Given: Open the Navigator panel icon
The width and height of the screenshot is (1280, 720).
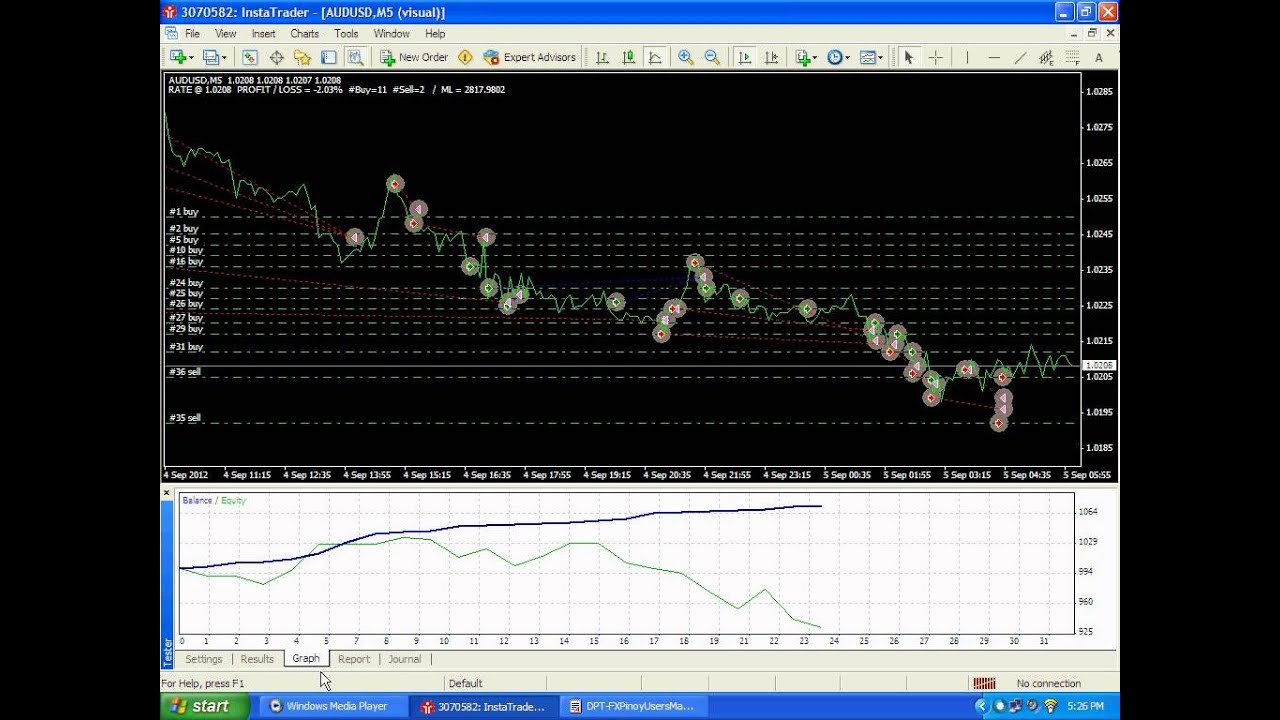Looking at the screenshot, I should [302, 58].
